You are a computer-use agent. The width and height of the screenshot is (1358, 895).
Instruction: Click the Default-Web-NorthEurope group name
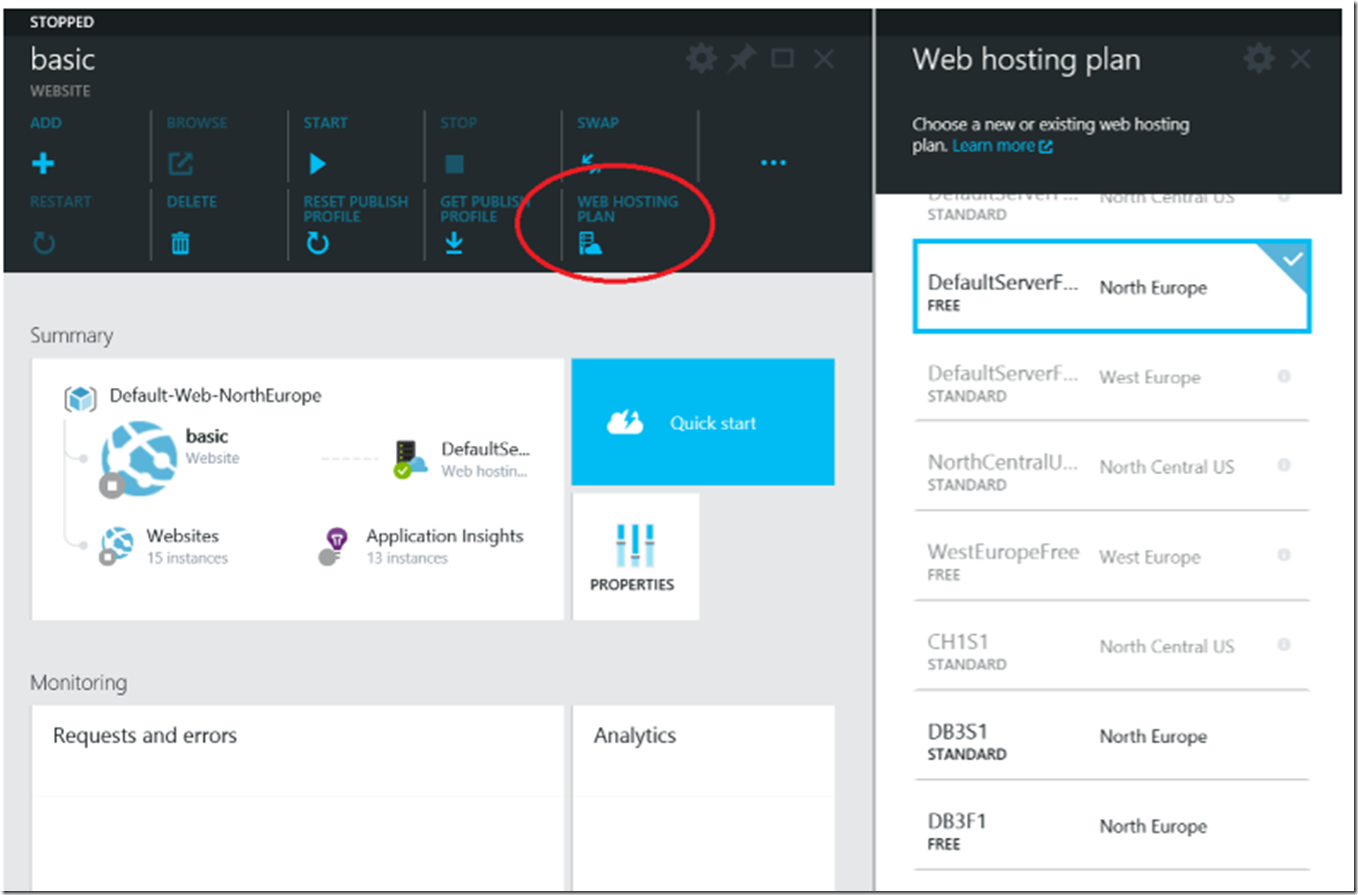[x=216, y=395]
